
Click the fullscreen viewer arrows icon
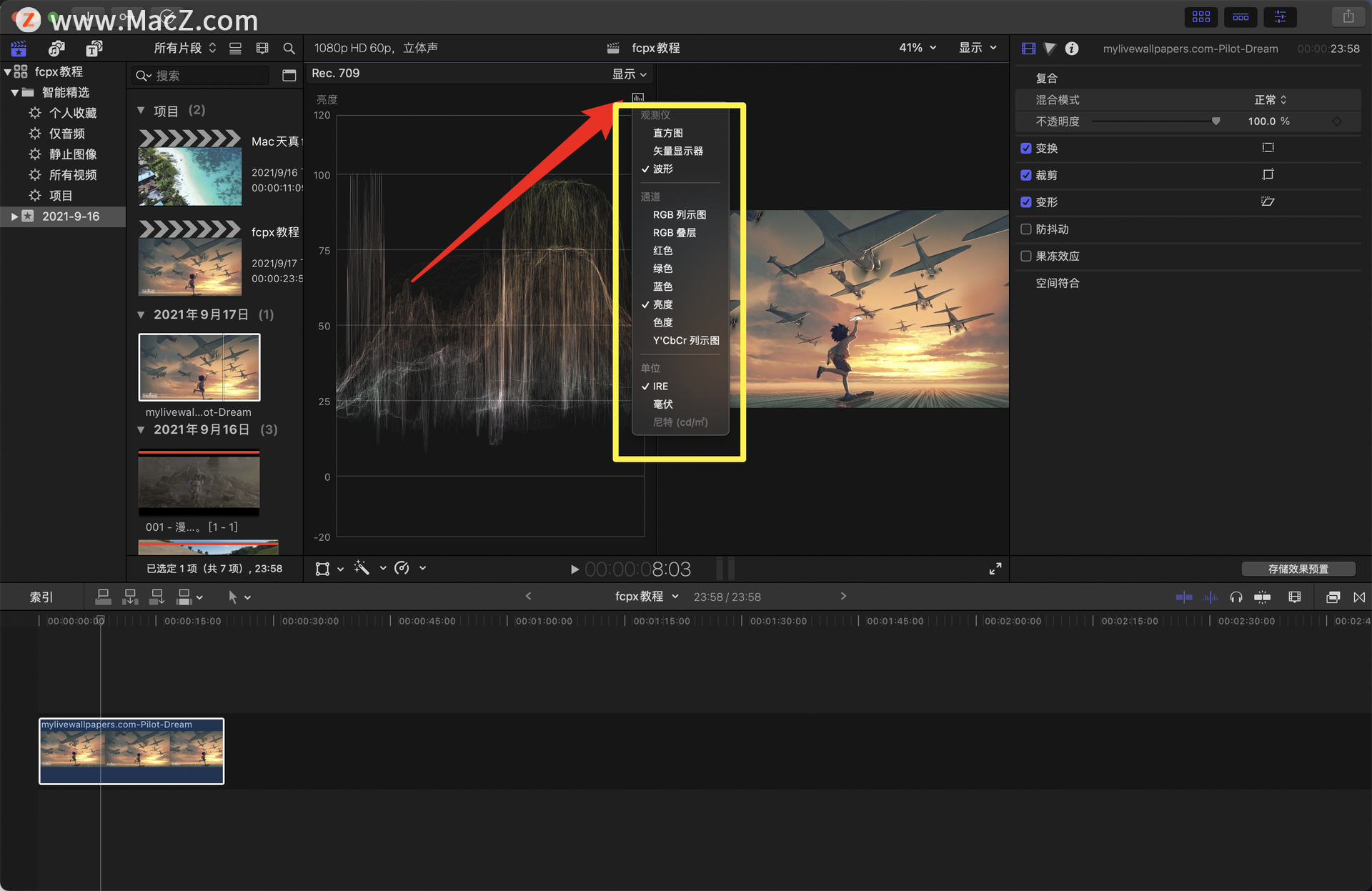[995, 569]
